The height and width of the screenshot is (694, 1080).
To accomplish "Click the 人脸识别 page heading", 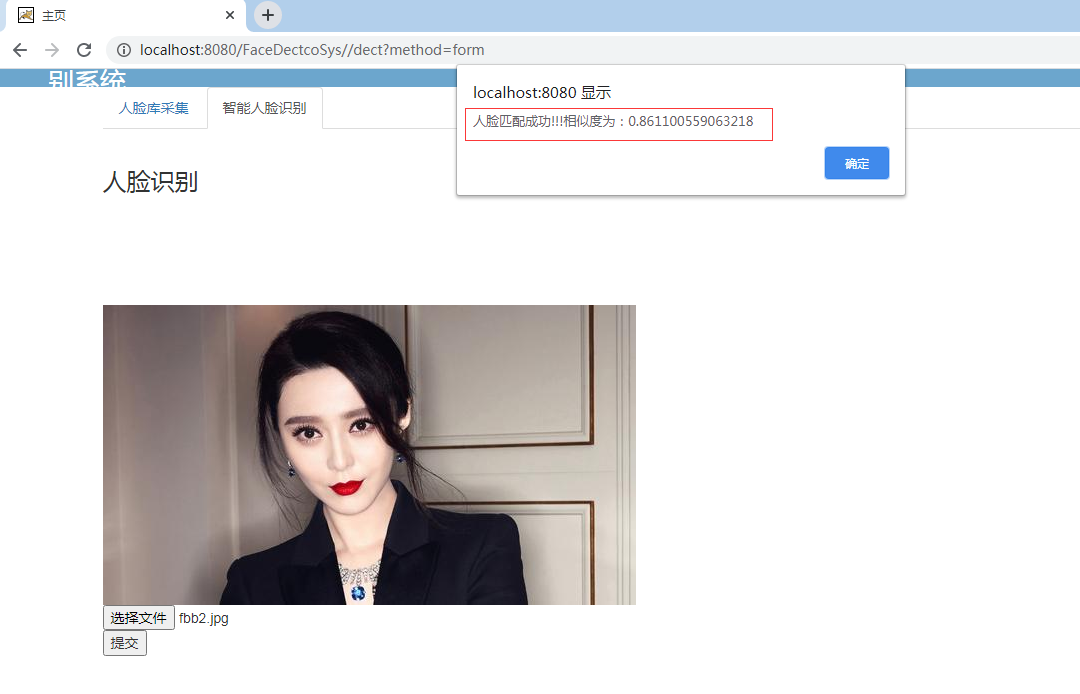I will [151, 182].
